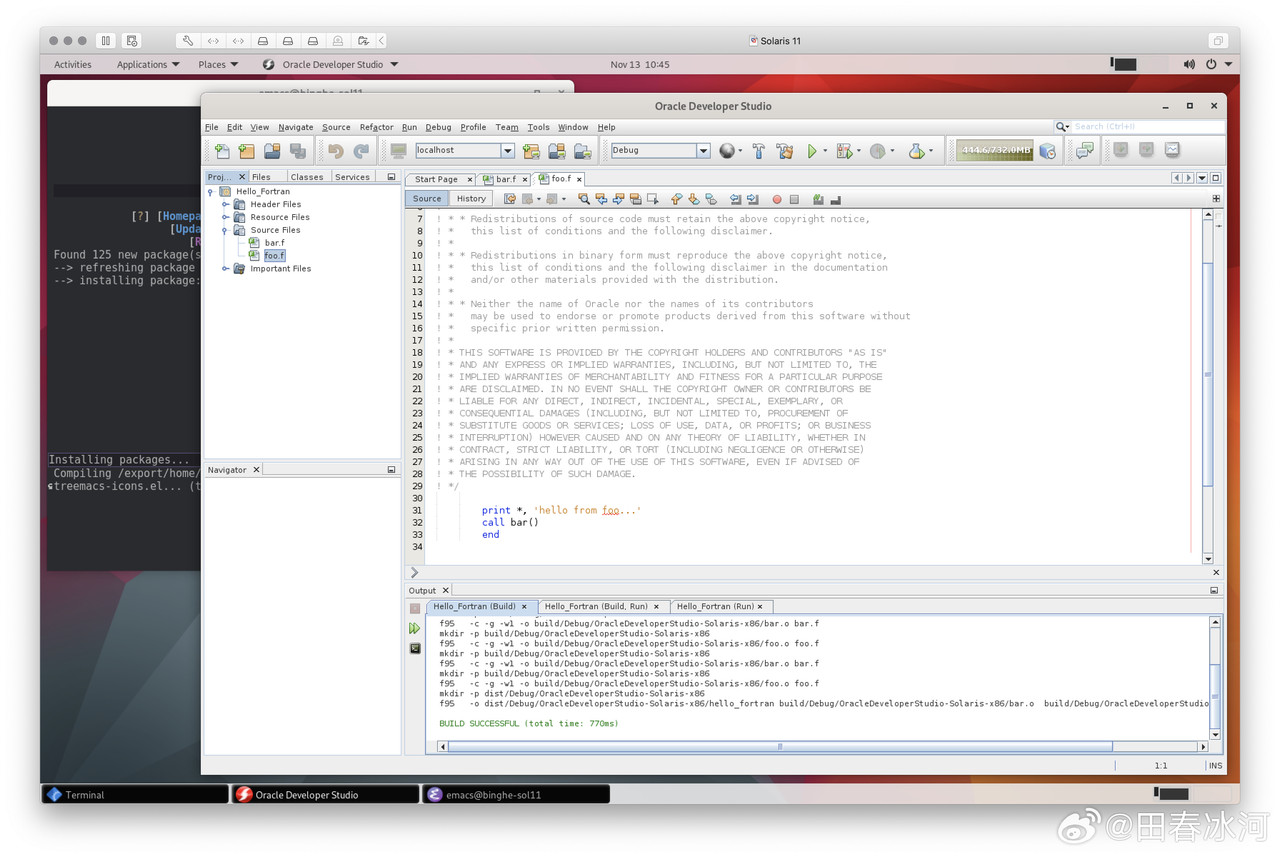Toggle Rectangular Selection icon in editor toolbar
1280x857 pixels.
652,199
